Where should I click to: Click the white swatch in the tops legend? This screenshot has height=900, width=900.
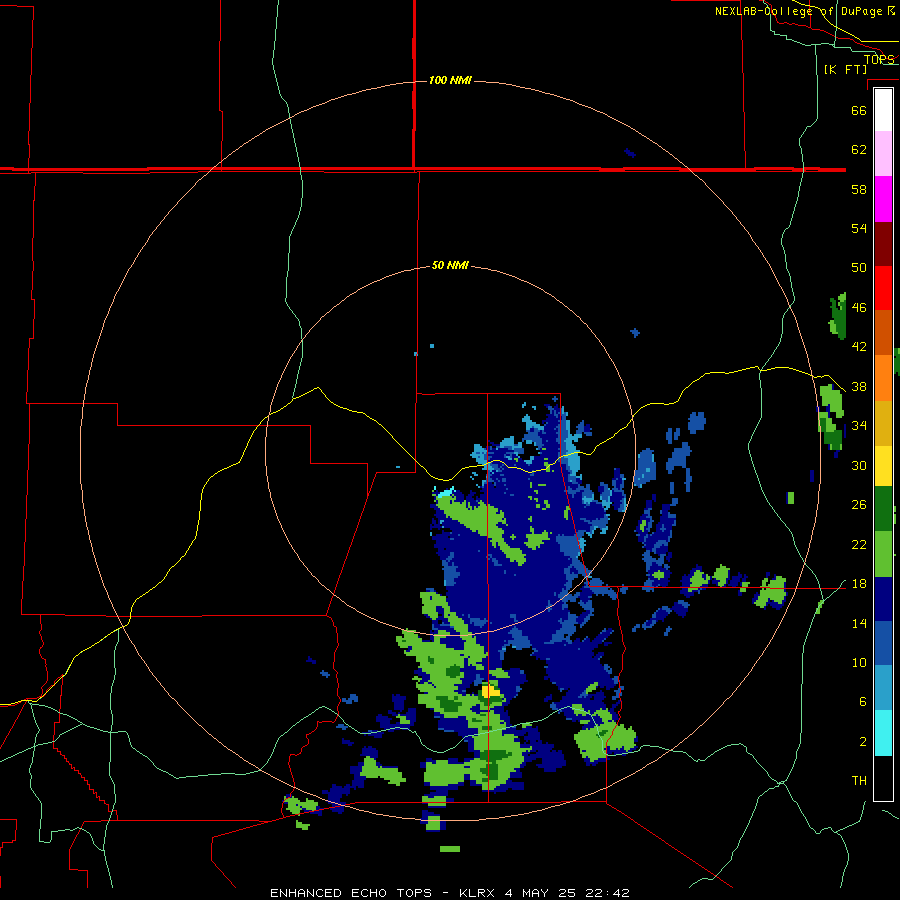pos(883,110)
